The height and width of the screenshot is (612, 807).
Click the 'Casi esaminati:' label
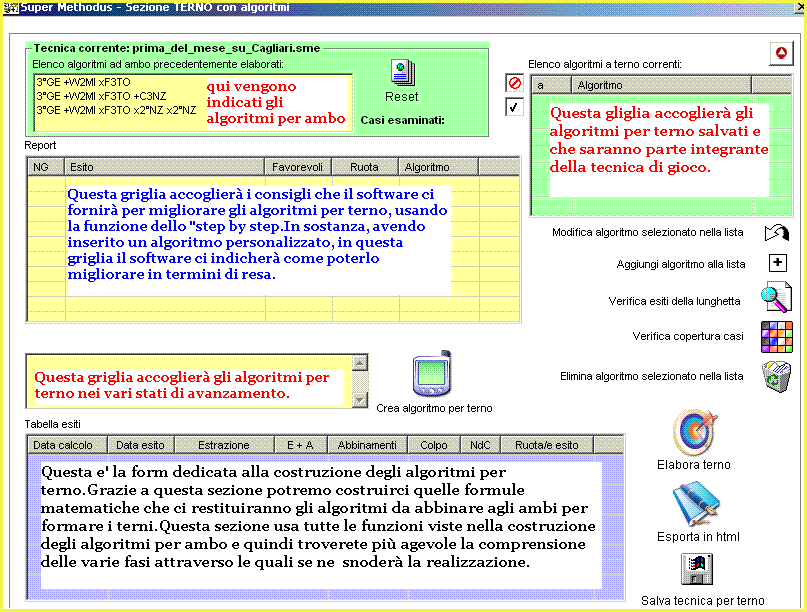tap(402, 120)
